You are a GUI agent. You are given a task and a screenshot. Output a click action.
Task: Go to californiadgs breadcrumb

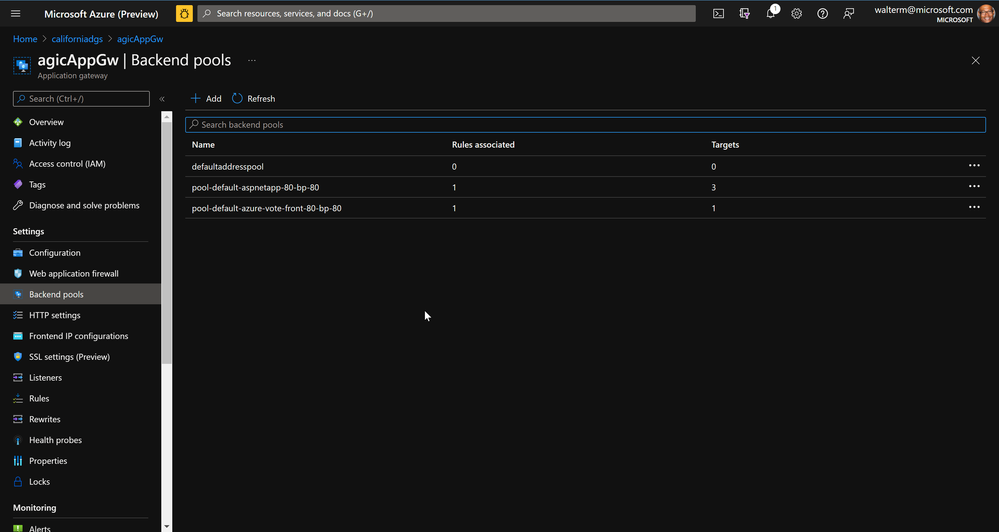coord(77,39)
